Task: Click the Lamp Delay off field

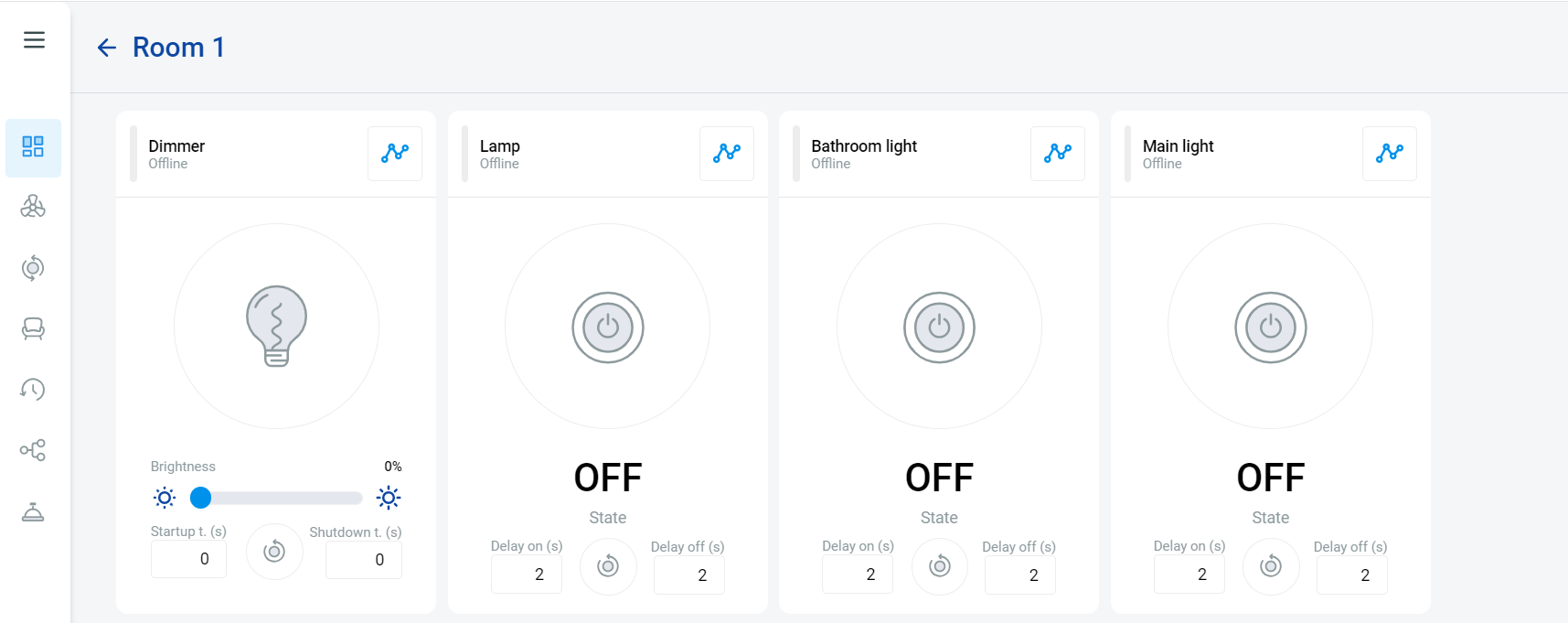Action: 689,575
